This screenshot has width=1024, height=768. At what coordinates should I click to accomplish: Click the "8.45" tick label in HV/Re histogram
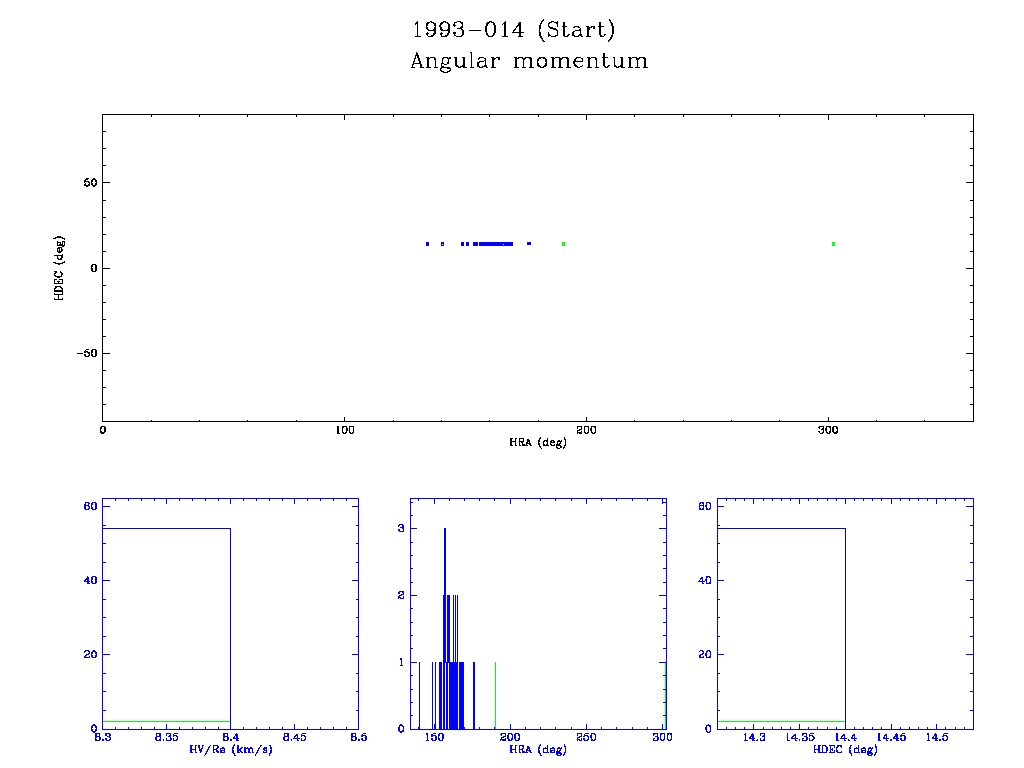(x=294, y=738)
